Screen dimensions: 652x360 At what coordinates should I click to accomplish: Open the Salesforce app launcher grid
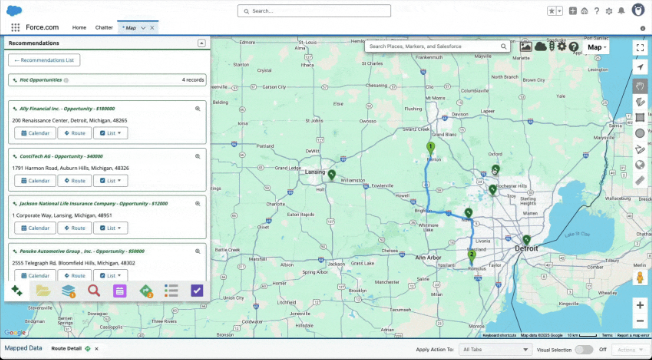[15, 27]
